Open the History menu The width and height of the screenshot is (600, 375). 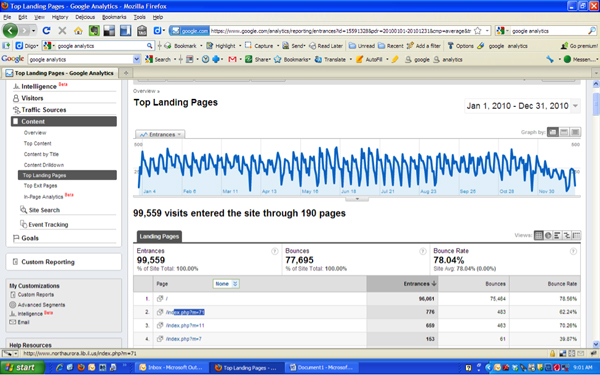point(60,17)
